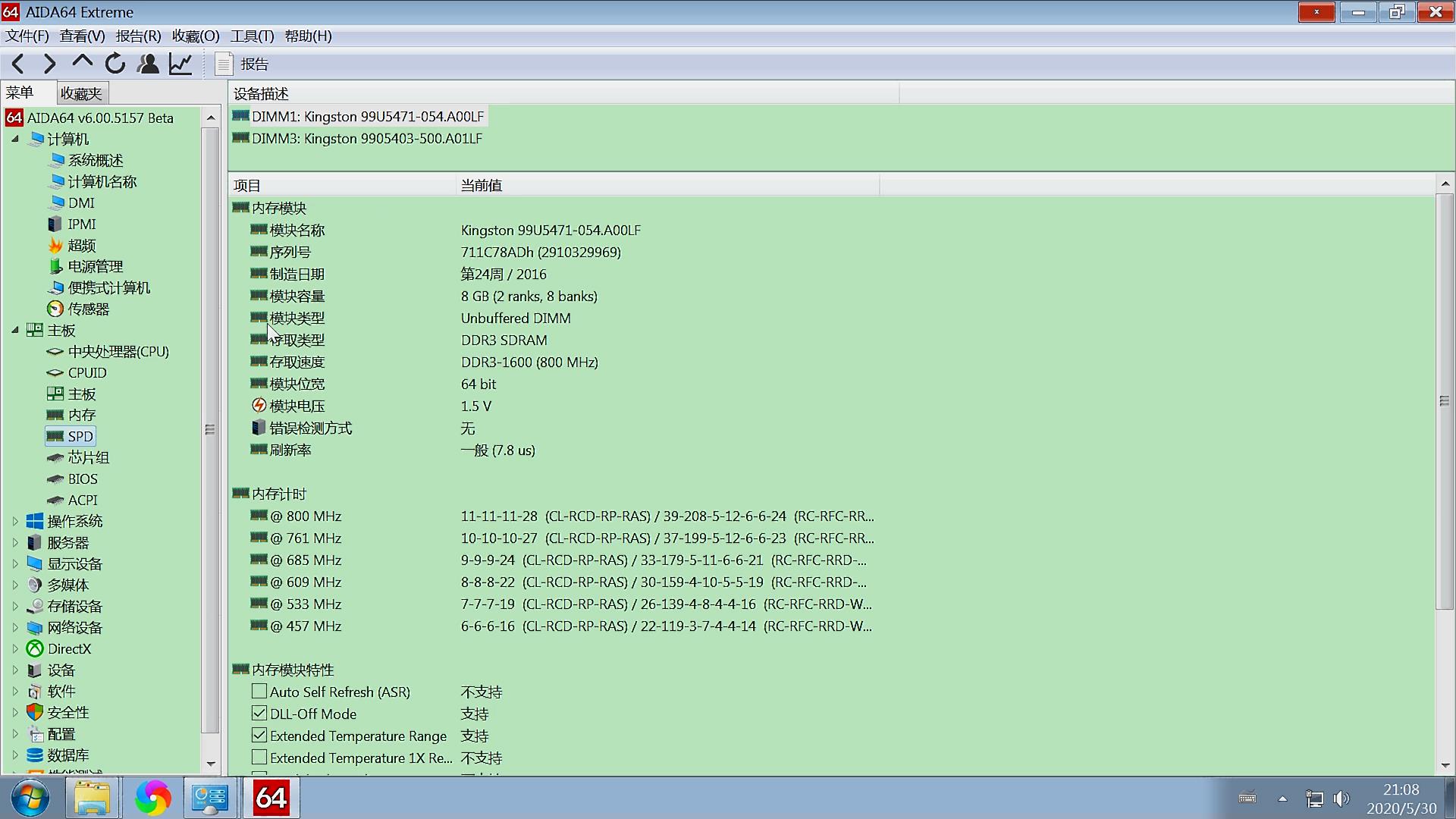The image size is (1456, 819).
Task: Click the Up level arrow icon
Action: tap(82, 63)
